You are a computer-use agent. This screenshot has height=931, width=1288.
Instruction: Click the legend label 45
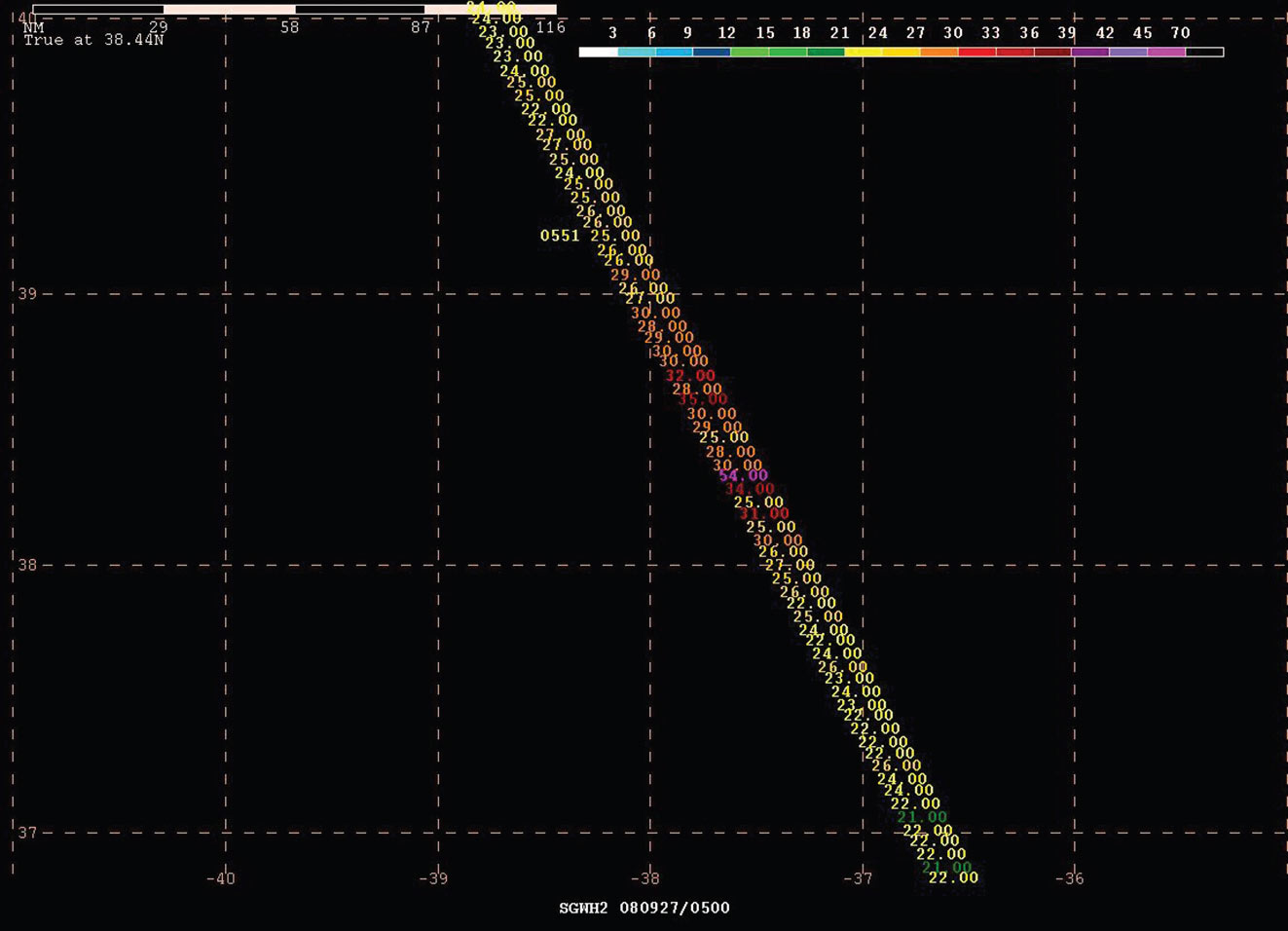point(1142,33)
